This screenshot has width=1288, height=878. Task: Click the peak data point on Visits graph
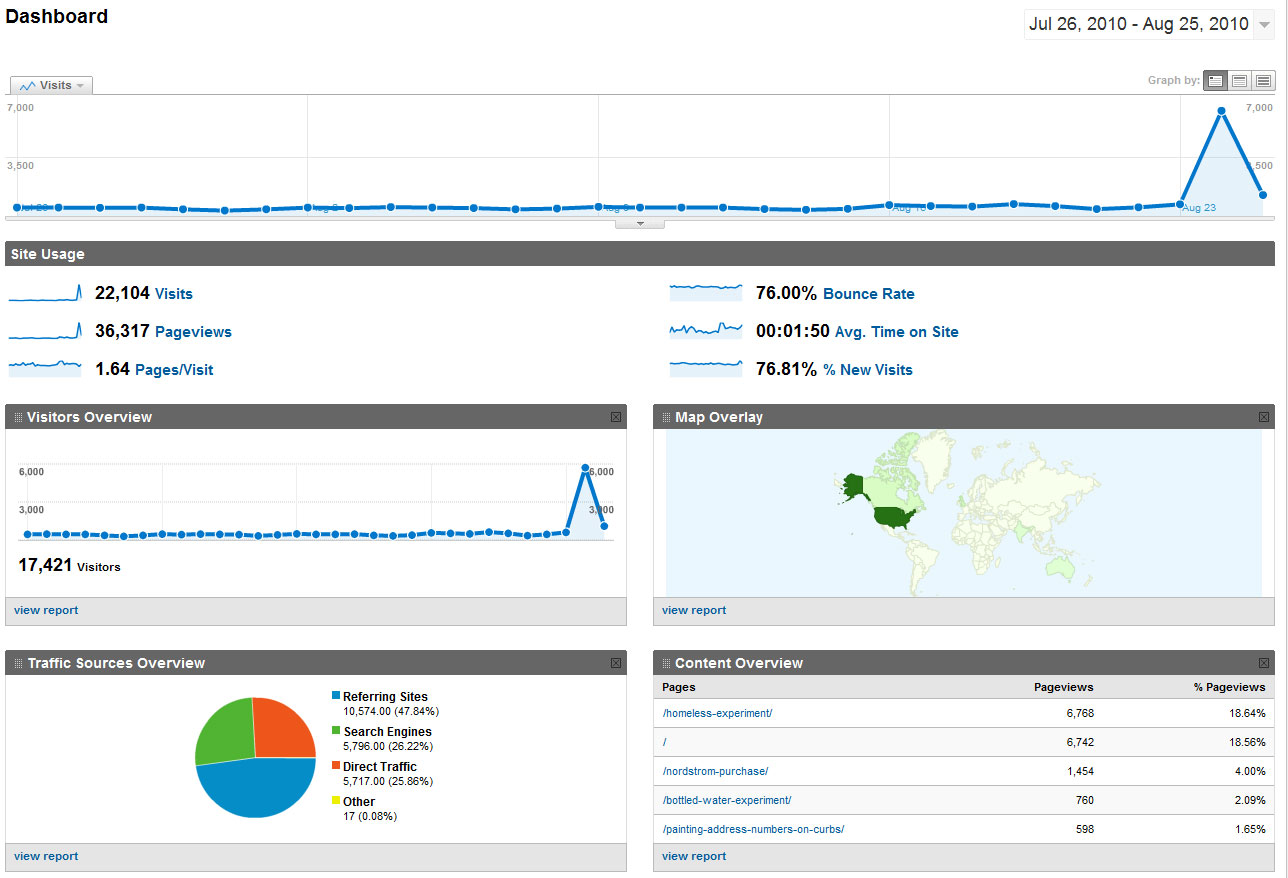pos(1221,111)
